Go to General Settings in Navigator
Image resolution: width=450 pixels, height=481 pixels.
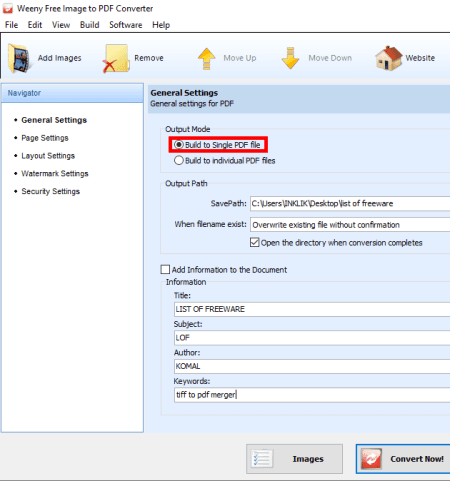(54, 120)
